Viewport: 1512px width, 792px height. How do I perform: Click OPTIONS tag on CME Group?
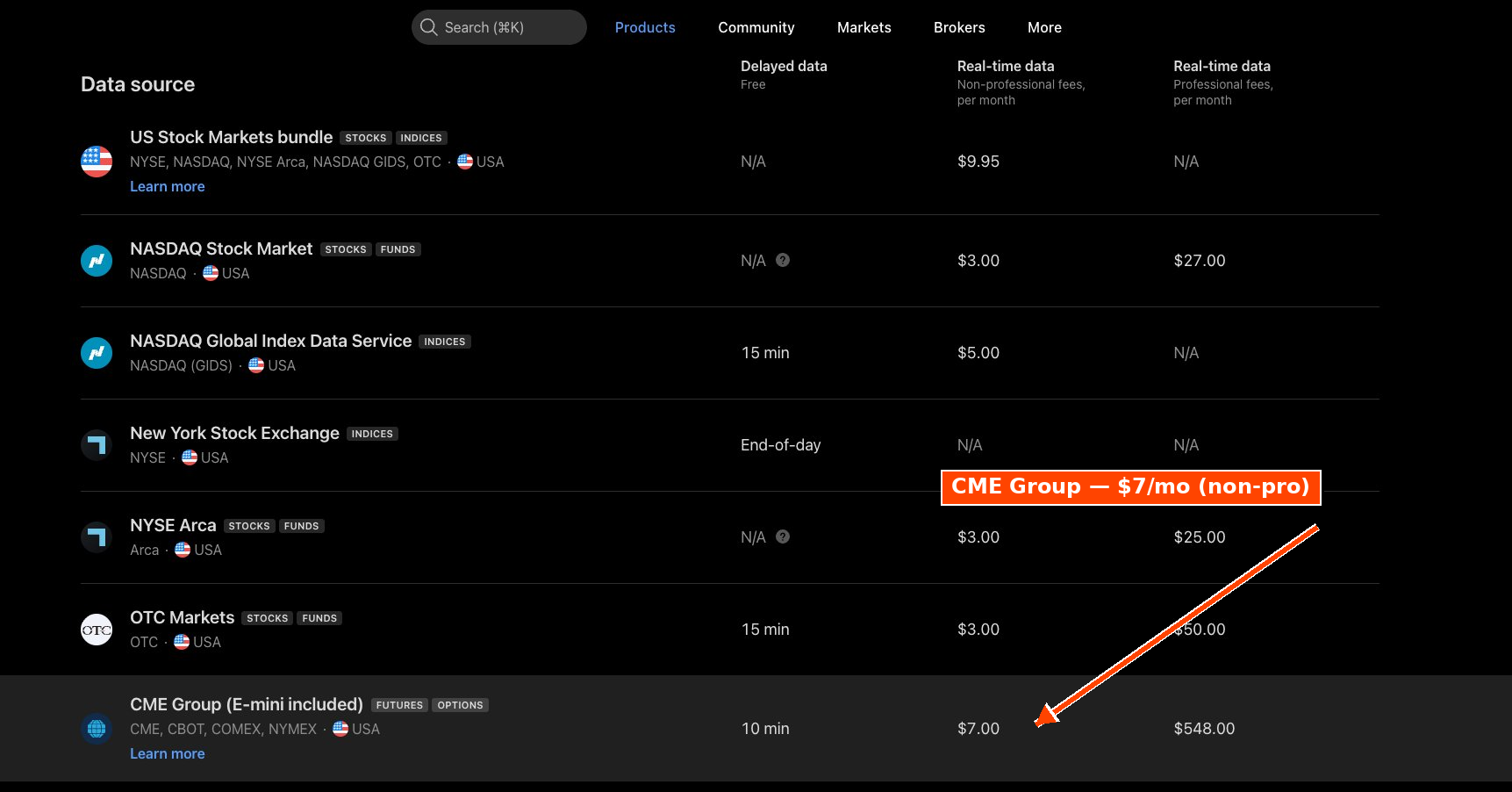[x=461, y=705]
